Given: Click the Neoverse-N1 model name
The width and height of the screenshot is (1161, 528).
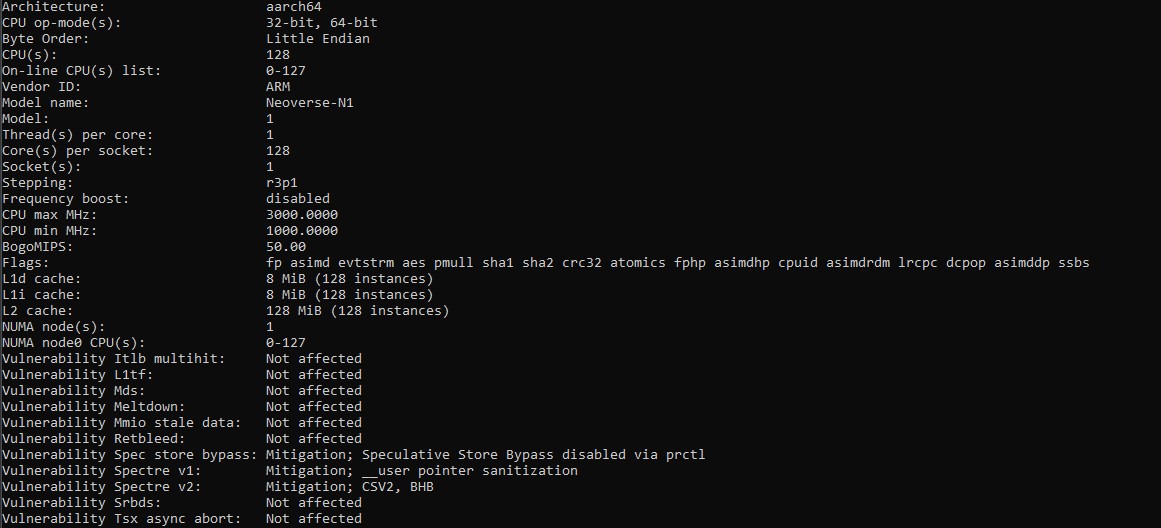Looking at the screenshot, I should (309, 102).
